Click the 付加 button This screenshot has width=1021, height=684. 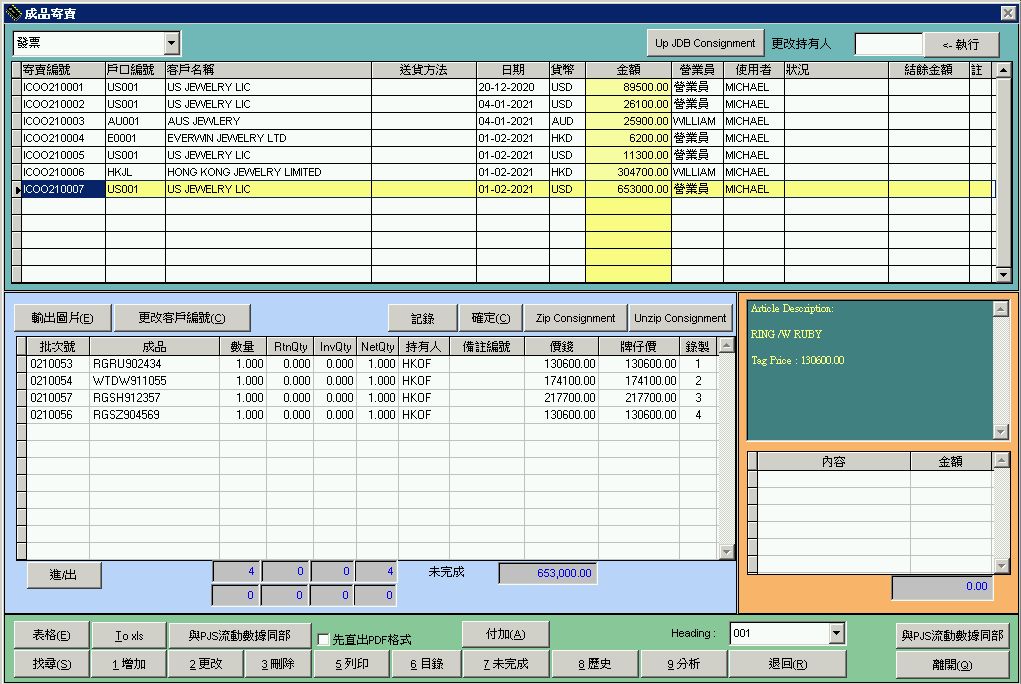click(505, 634)
